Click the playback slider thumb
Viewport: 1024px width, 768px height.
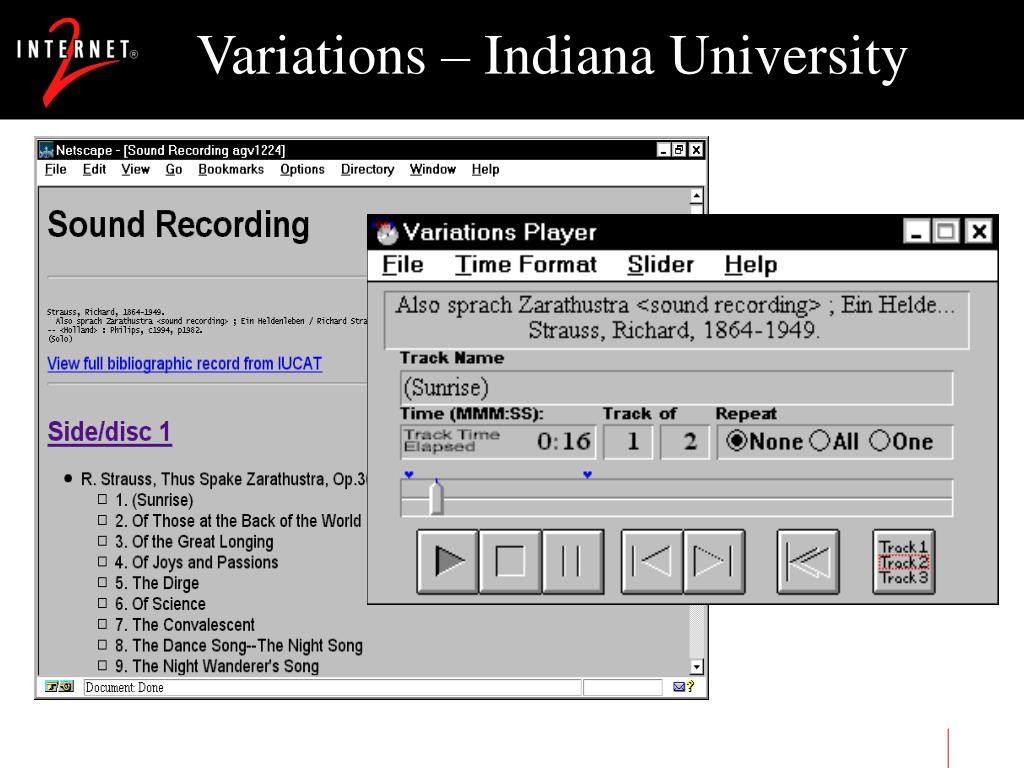pyautogui.click(x=436, y=498)
